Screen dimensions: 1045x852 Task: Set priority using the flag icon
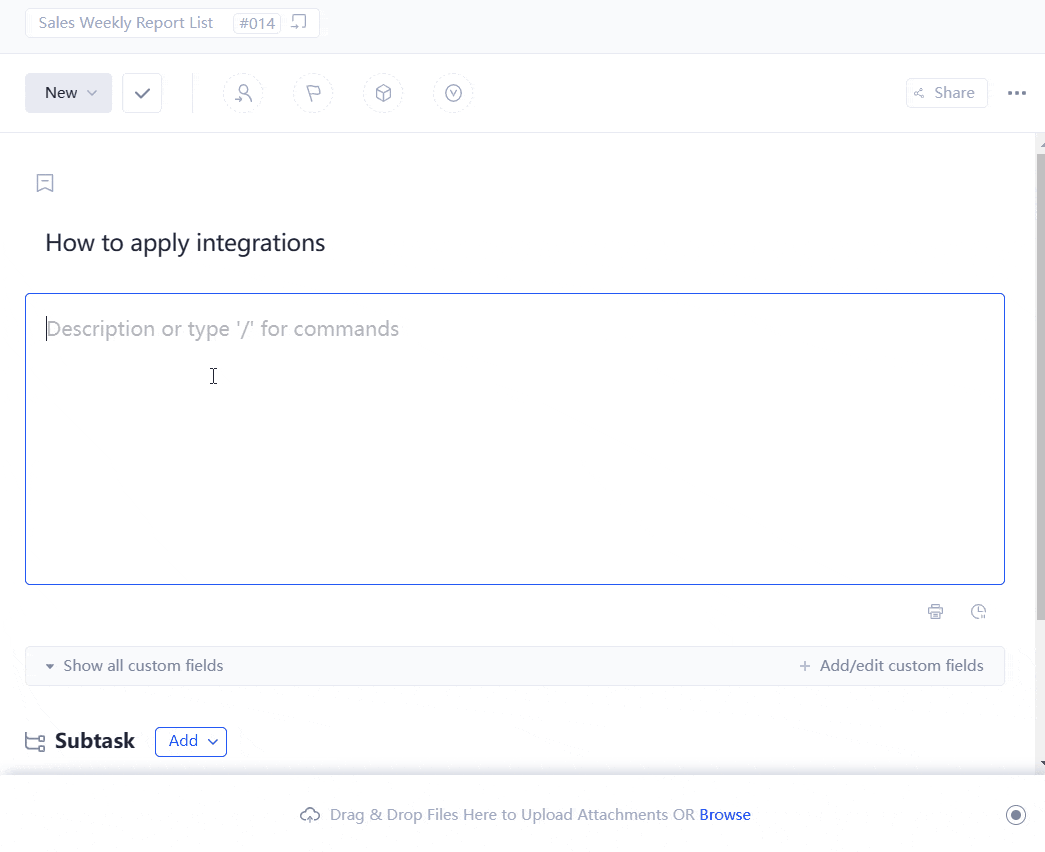coord(313,92)
